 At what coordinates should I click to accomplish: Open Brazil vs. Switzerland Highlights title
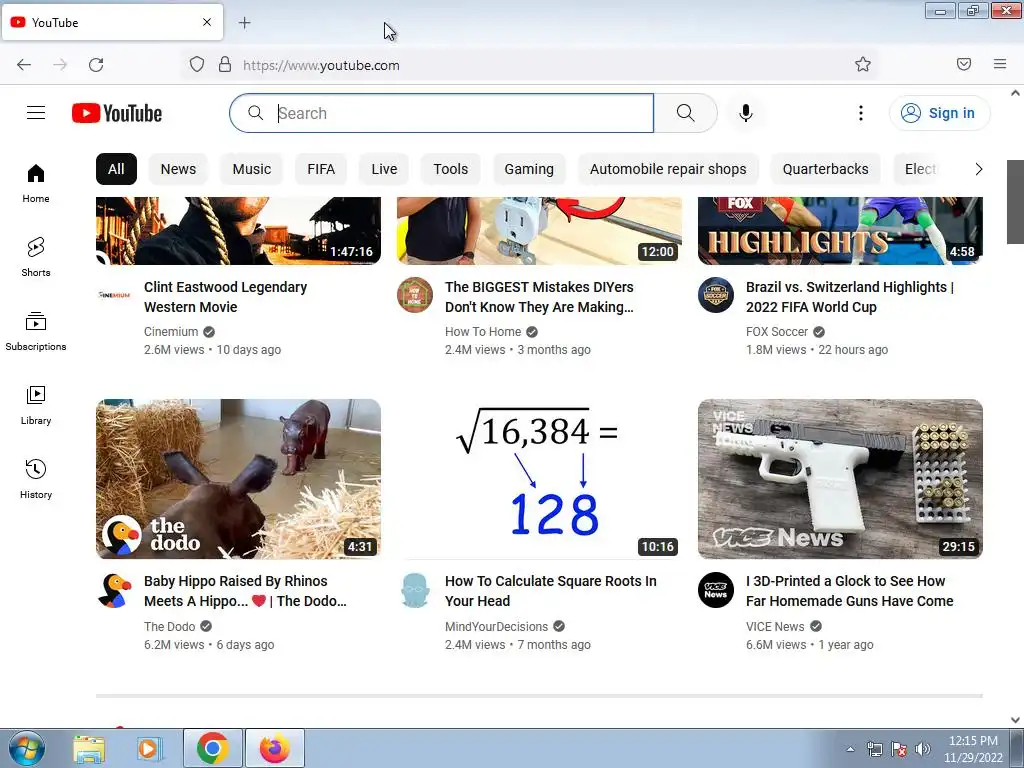[x=850, y=297]
